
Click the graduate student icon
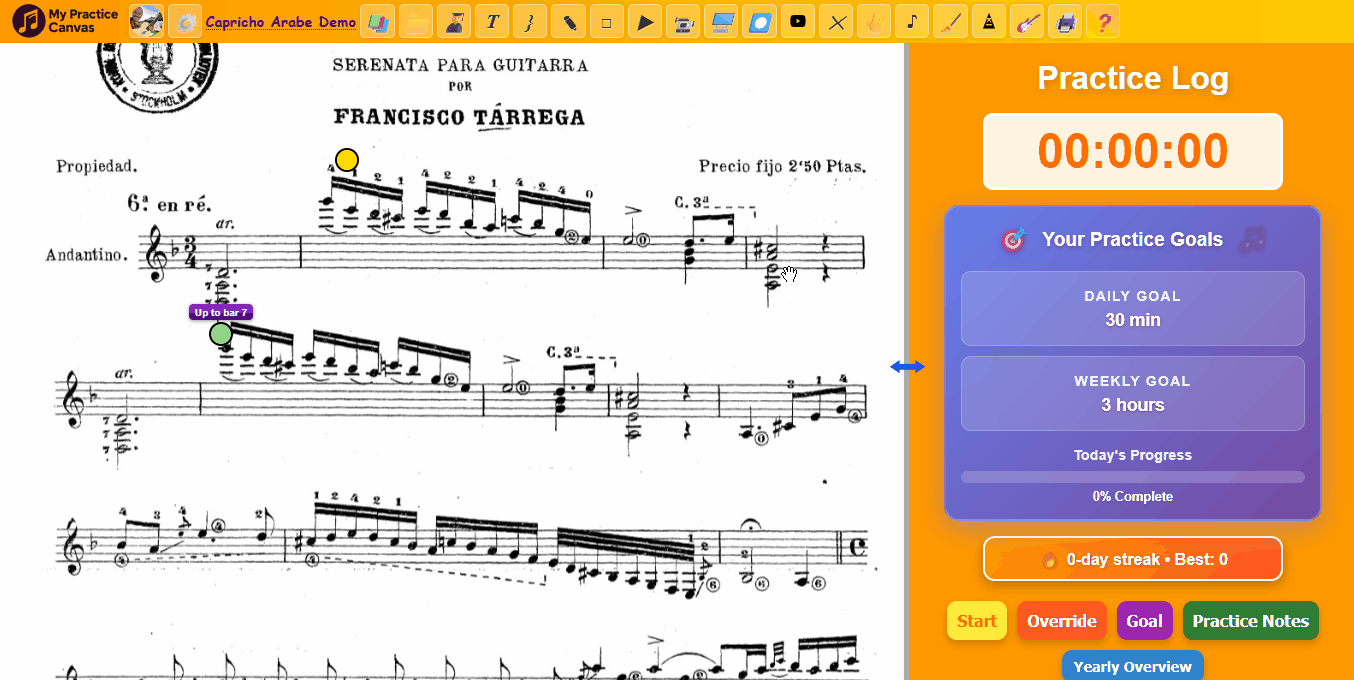(x=455, y=21)
